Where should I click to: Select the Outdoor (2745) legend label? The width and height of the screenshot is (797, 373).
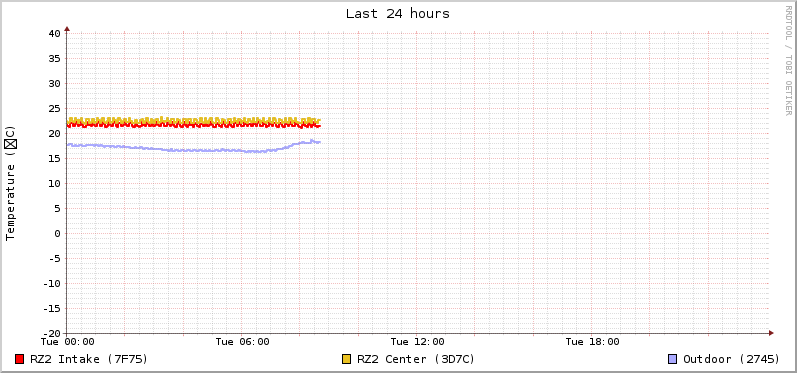731,359
